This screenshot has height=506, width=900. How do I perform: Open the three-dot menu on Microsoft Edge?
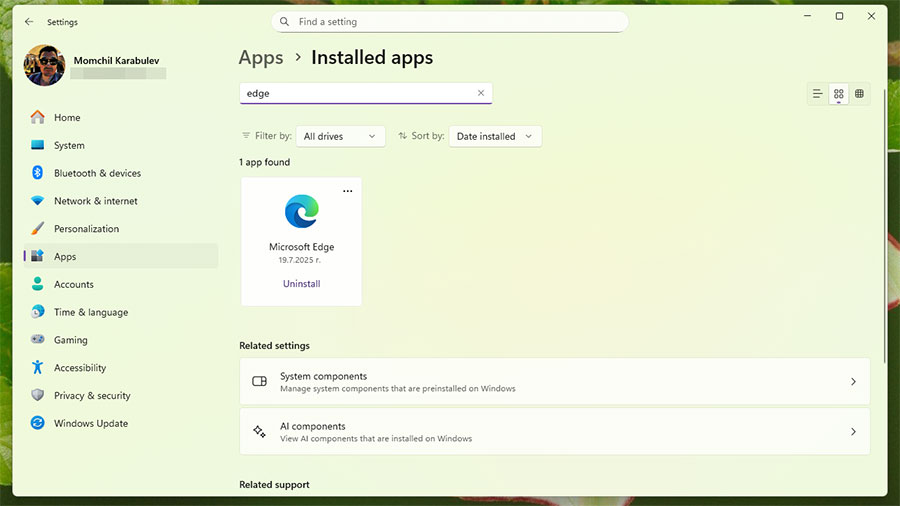[347, 191]
